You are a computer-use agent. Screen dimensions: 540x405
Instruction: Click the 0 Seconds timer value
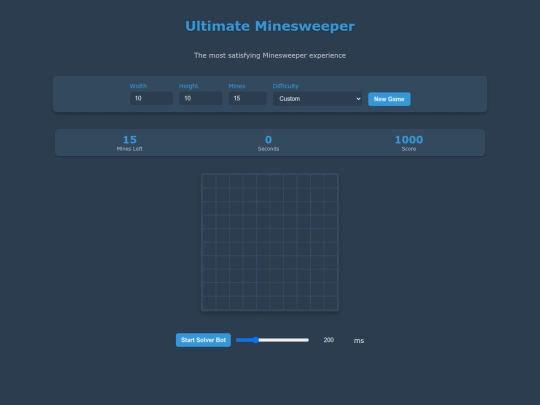click(268, 139)
